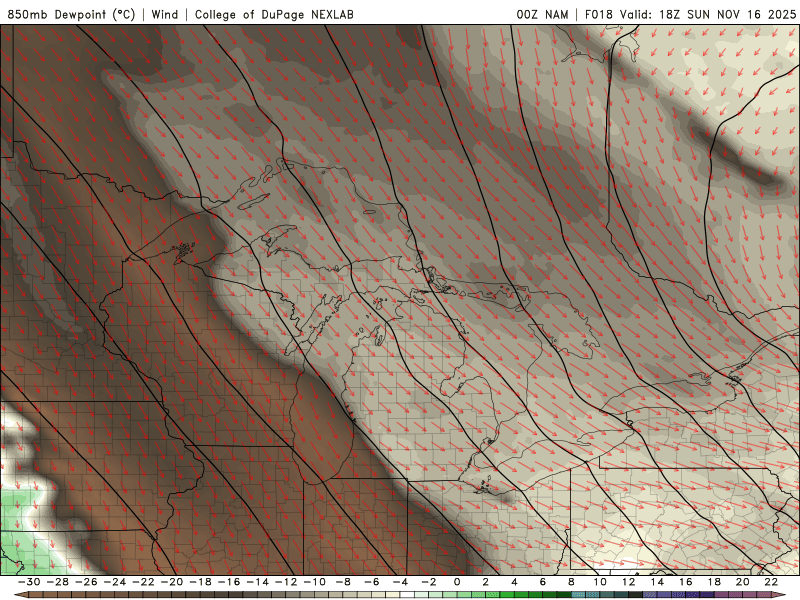800x600 pixels.
Task: Click the 16 value on the color scale
Action: (x=686, y=582)
